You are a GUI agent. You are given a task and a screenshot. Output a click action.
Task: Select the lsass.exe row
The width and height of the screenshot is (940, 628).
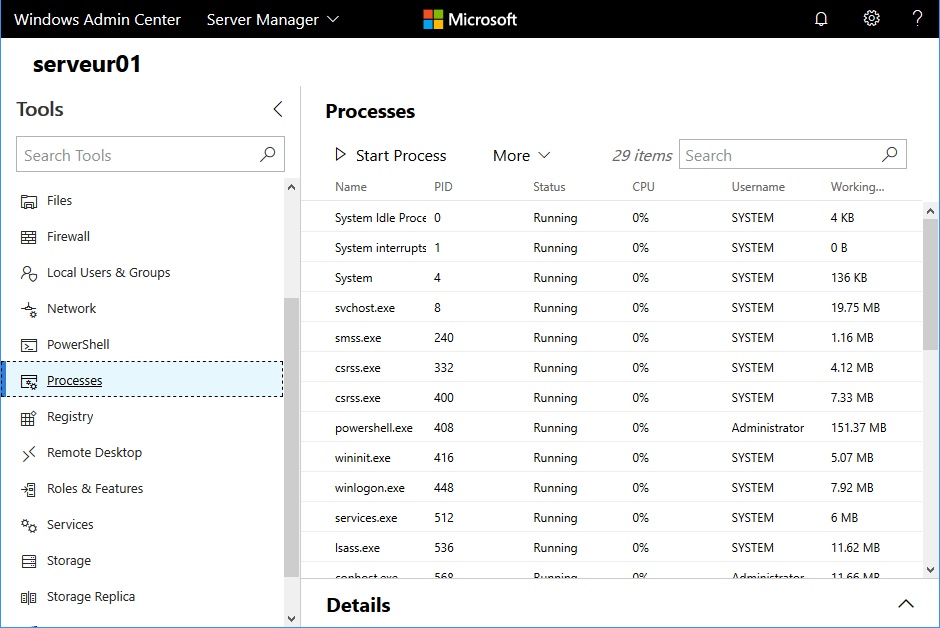click(611, 547)
